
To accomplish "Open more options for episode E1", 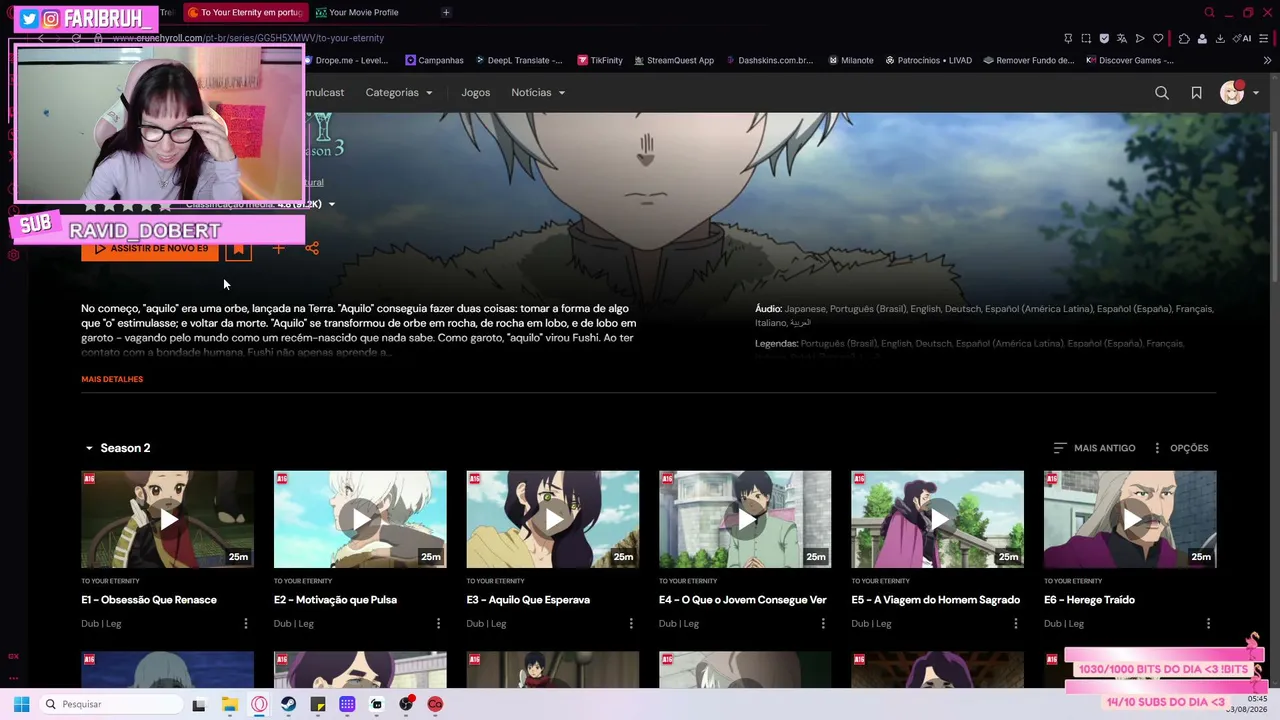I will point(245,623).
